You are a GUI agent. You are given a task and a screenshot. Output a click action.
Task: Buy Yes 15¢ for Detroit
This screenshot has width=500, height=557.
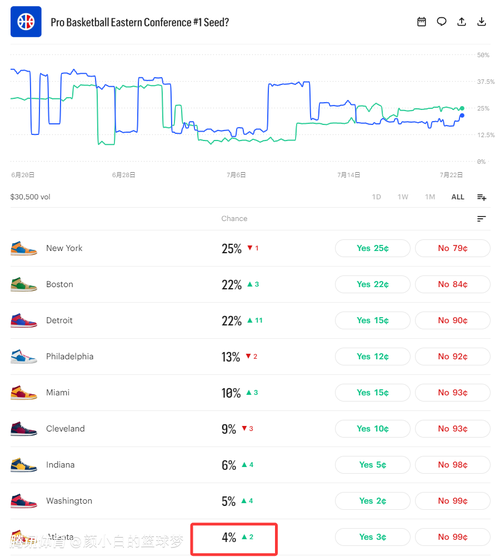[373, 320]
